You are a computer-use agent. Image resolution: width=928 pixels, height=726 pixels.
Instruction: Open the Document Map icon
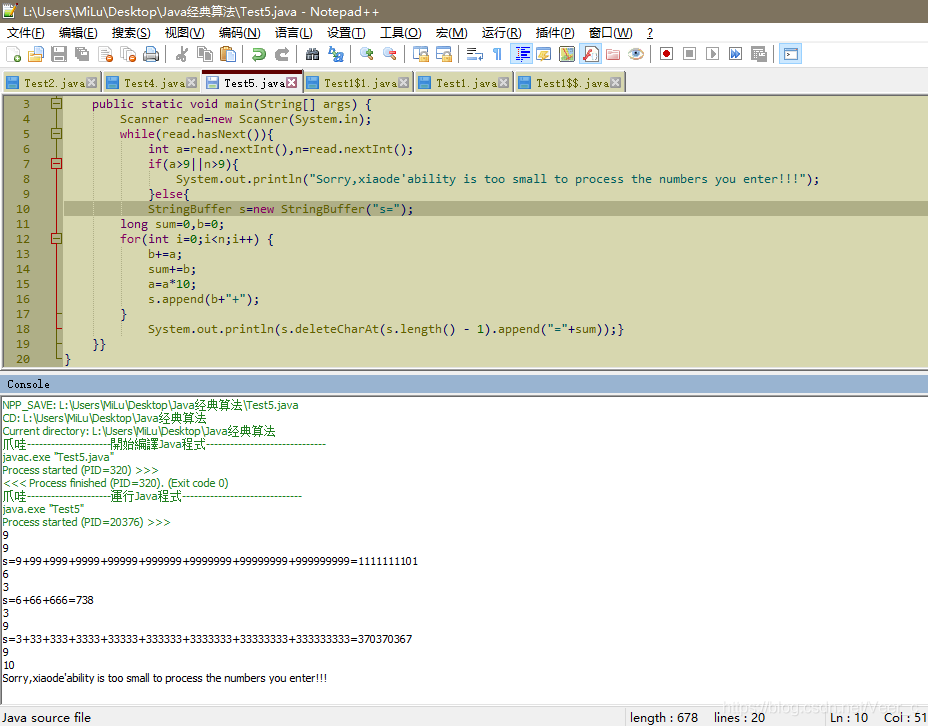(567, 54)
